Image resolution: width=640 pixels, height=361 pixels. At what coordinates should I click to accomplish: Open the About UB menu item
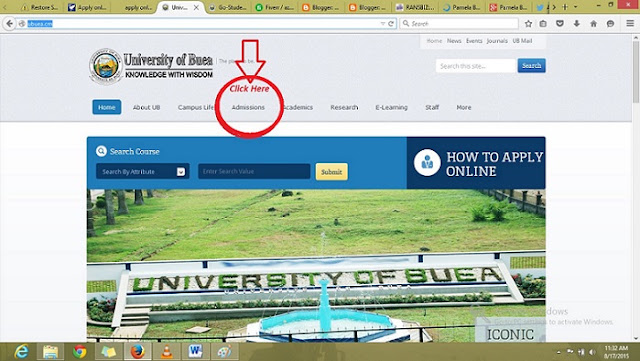click(x=147, y=107)
